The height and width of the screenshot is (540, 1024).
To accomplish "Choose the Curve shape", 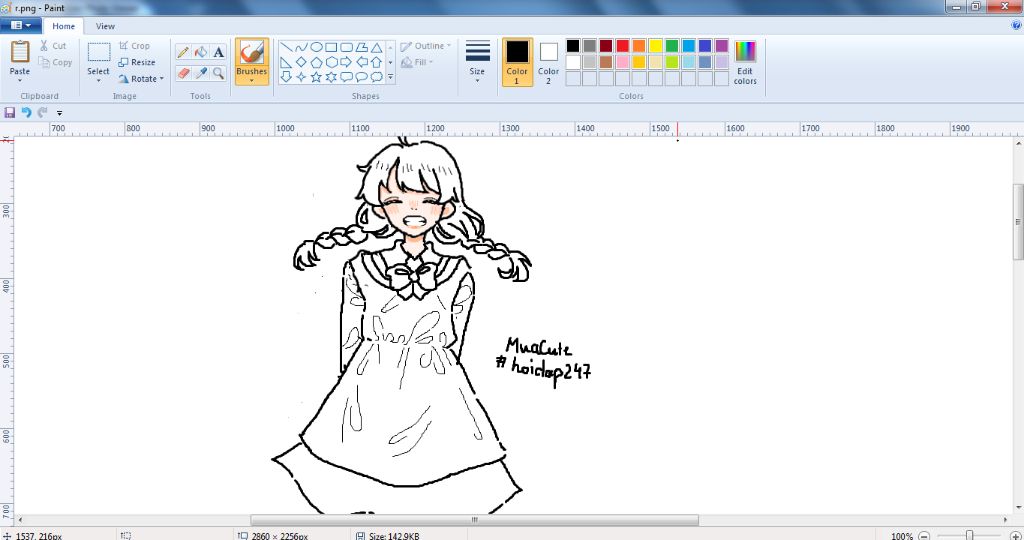I will coord(301,48).
